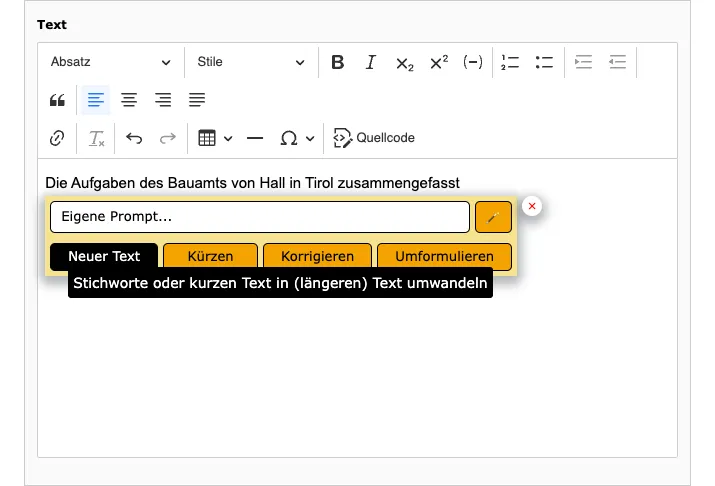Open the Absatz paragraph format dropdown

[111, 62]
